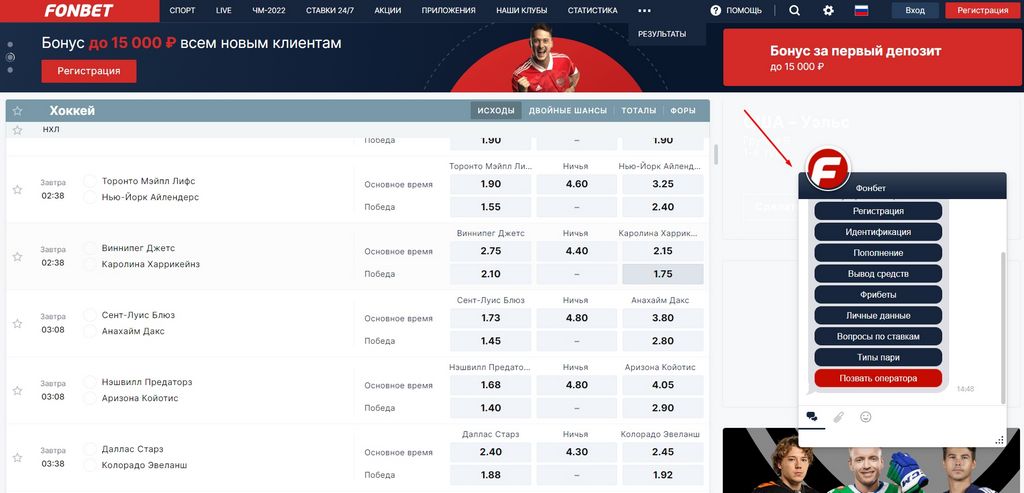This screenshot has width=1024, height=493.
Task: Open the СТАВКИ 24/7 menu item
Action: click(x=330, y=10)
